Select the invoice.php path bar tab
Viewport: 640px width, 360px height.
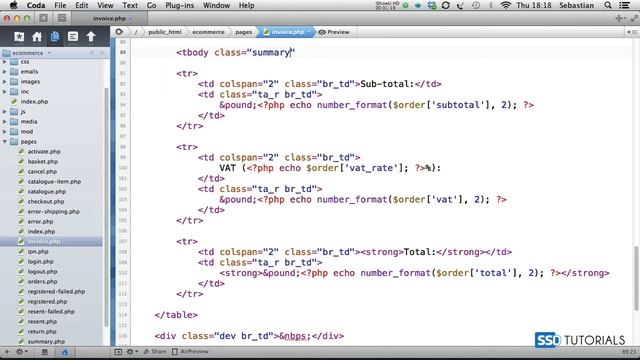(287, 32)
